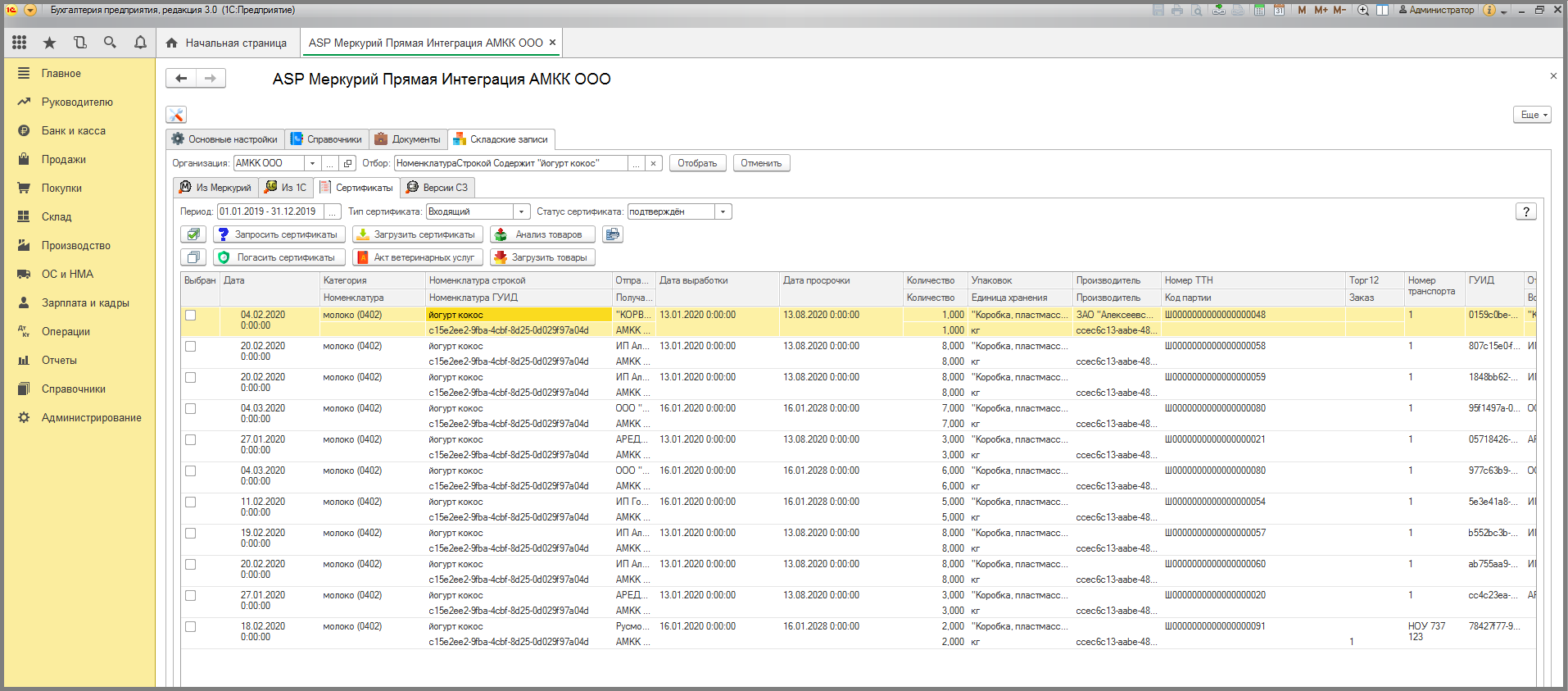Check the row dated 19.02.2020
Image resolution: width=1568 pixels, height=691 pixels.
pyautogui.click(x=191, y=533)
